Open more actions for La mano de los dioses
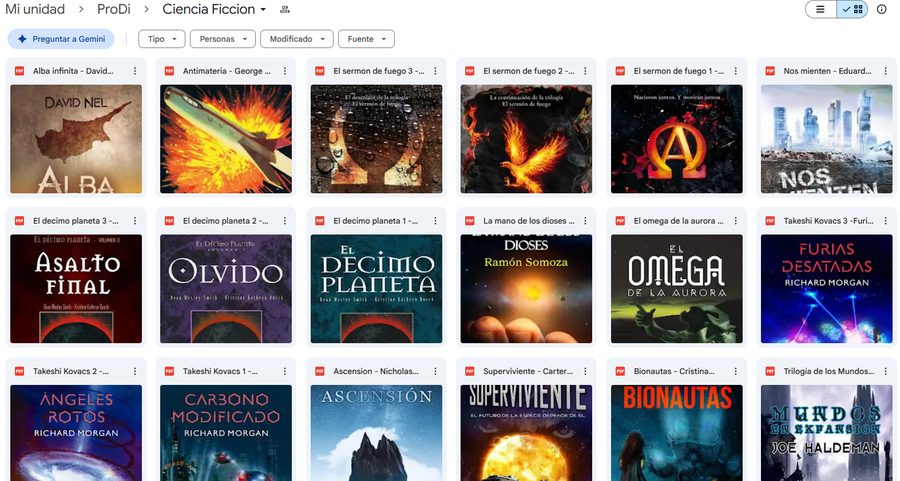Viewport: 900px width, 481px height. (x=585, y=221)
